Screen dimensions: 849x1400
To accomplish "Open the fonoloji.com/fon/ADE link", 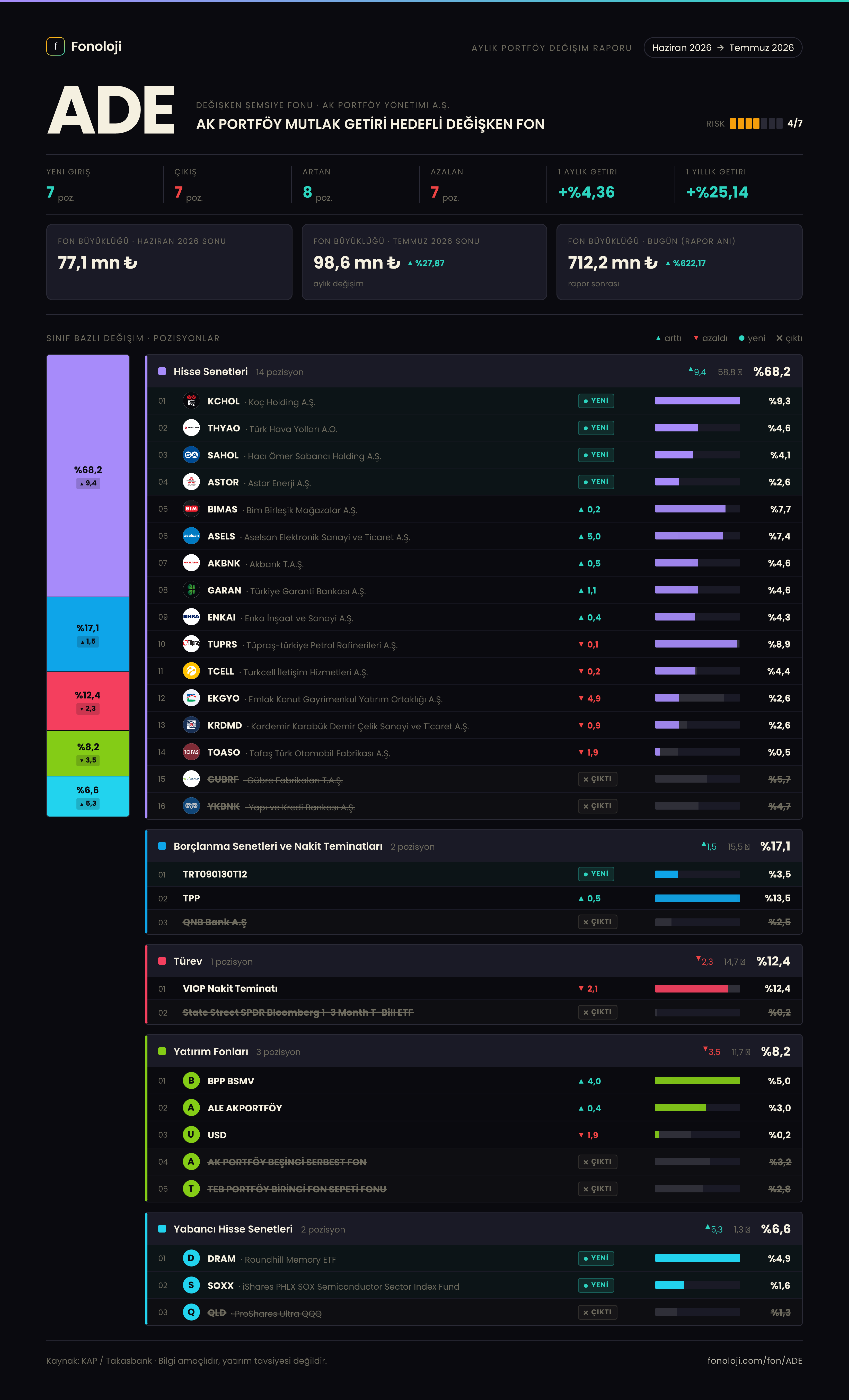I will 755,1361.
